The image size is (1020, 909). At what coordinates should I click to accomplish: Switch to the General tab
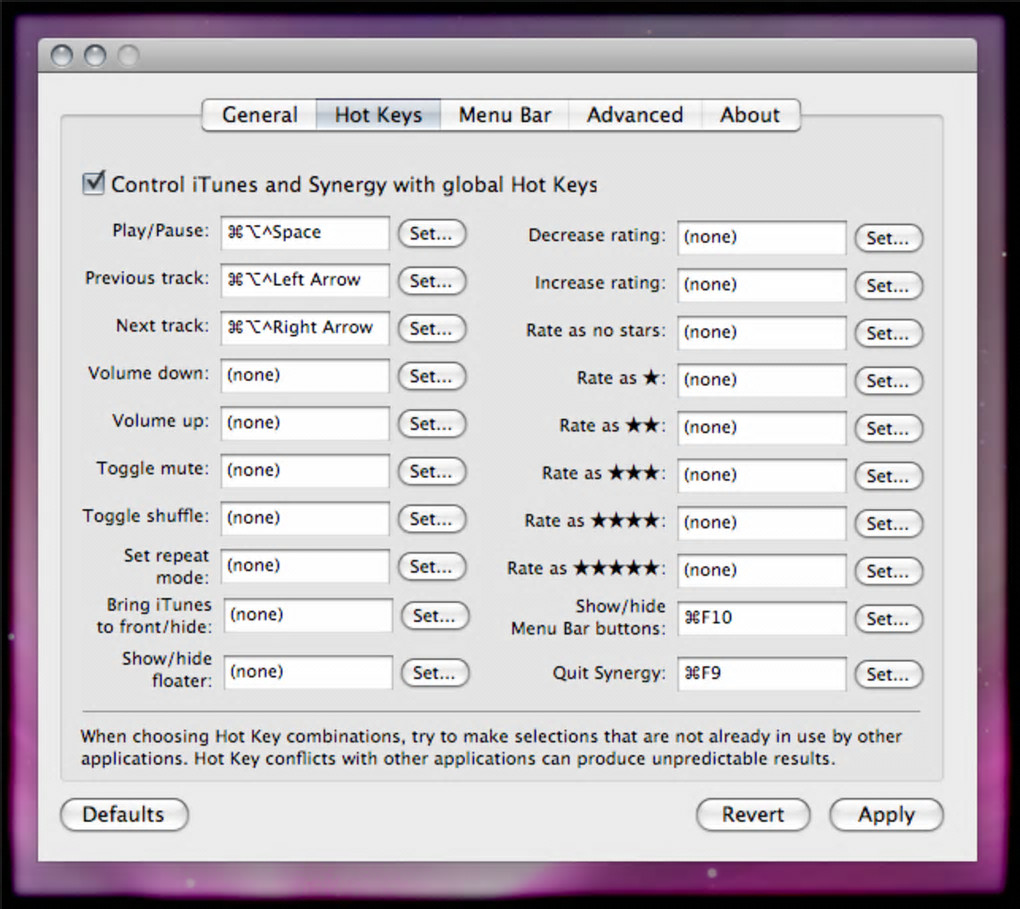click(260, 115)
